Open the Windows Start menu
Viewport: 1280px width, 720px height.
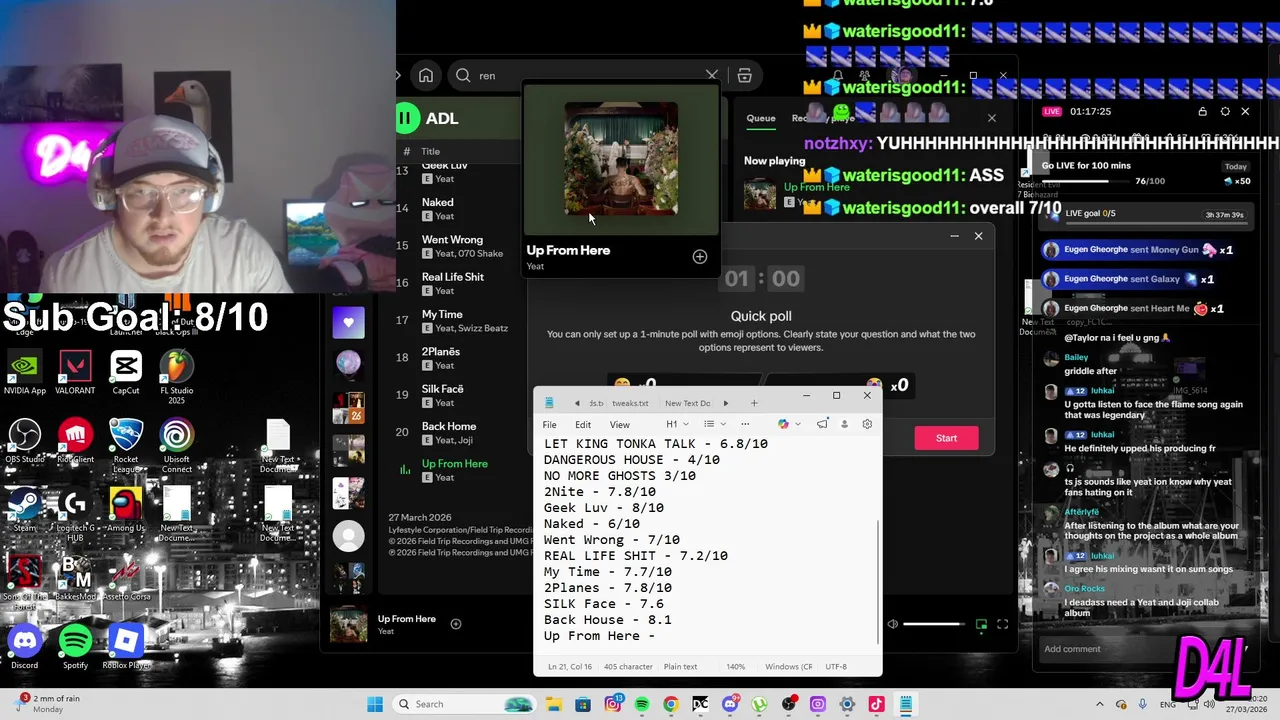coord(375,704)
